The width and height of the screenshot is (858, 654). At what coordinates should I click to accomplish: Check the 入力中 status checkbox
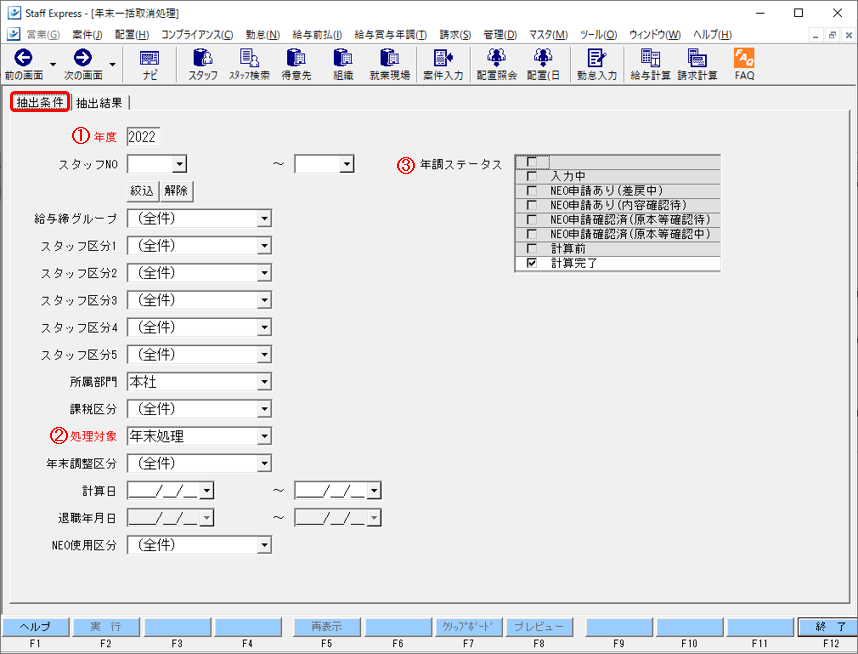coord(531,176)
